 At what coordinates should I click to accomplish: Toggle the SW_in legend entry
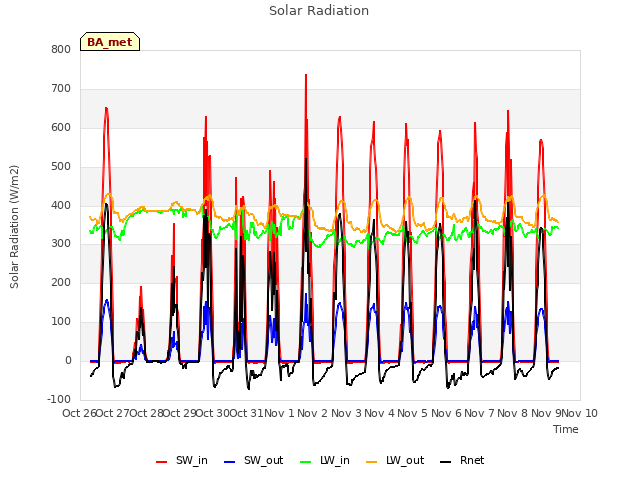[x=182, y=460]
